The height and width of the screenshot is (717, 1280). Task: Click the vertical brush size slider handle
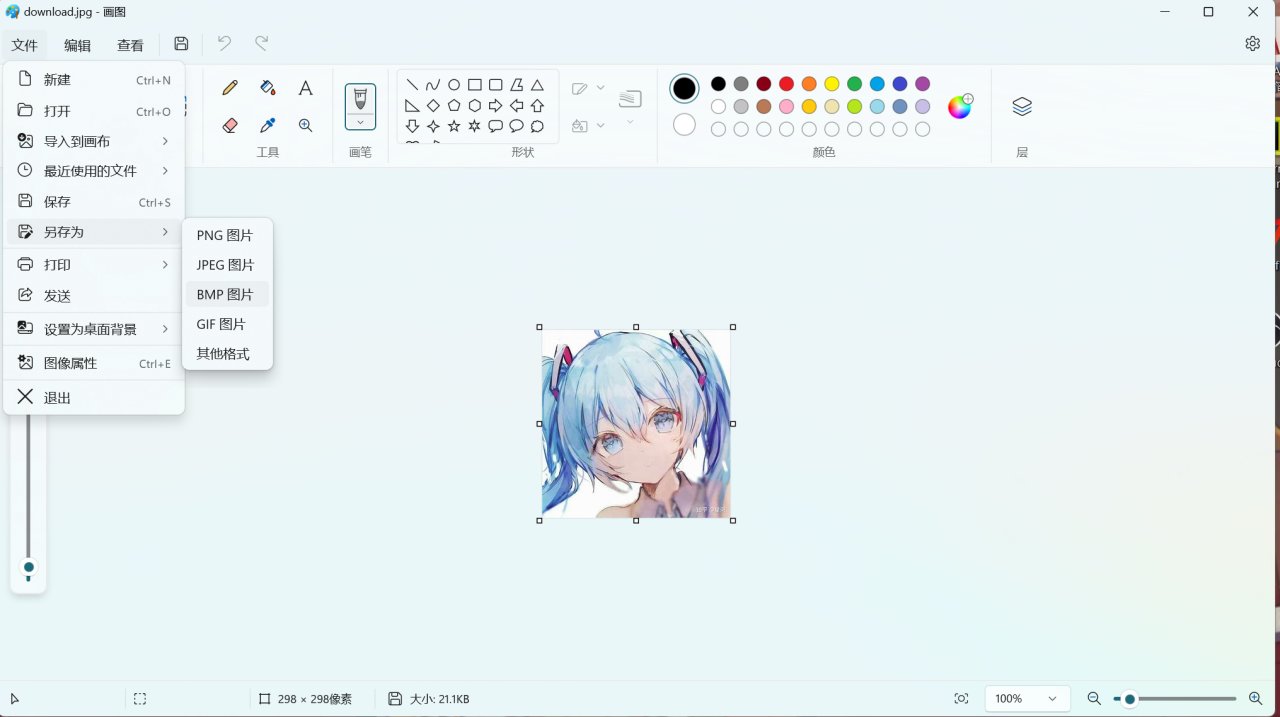(28, 568)
